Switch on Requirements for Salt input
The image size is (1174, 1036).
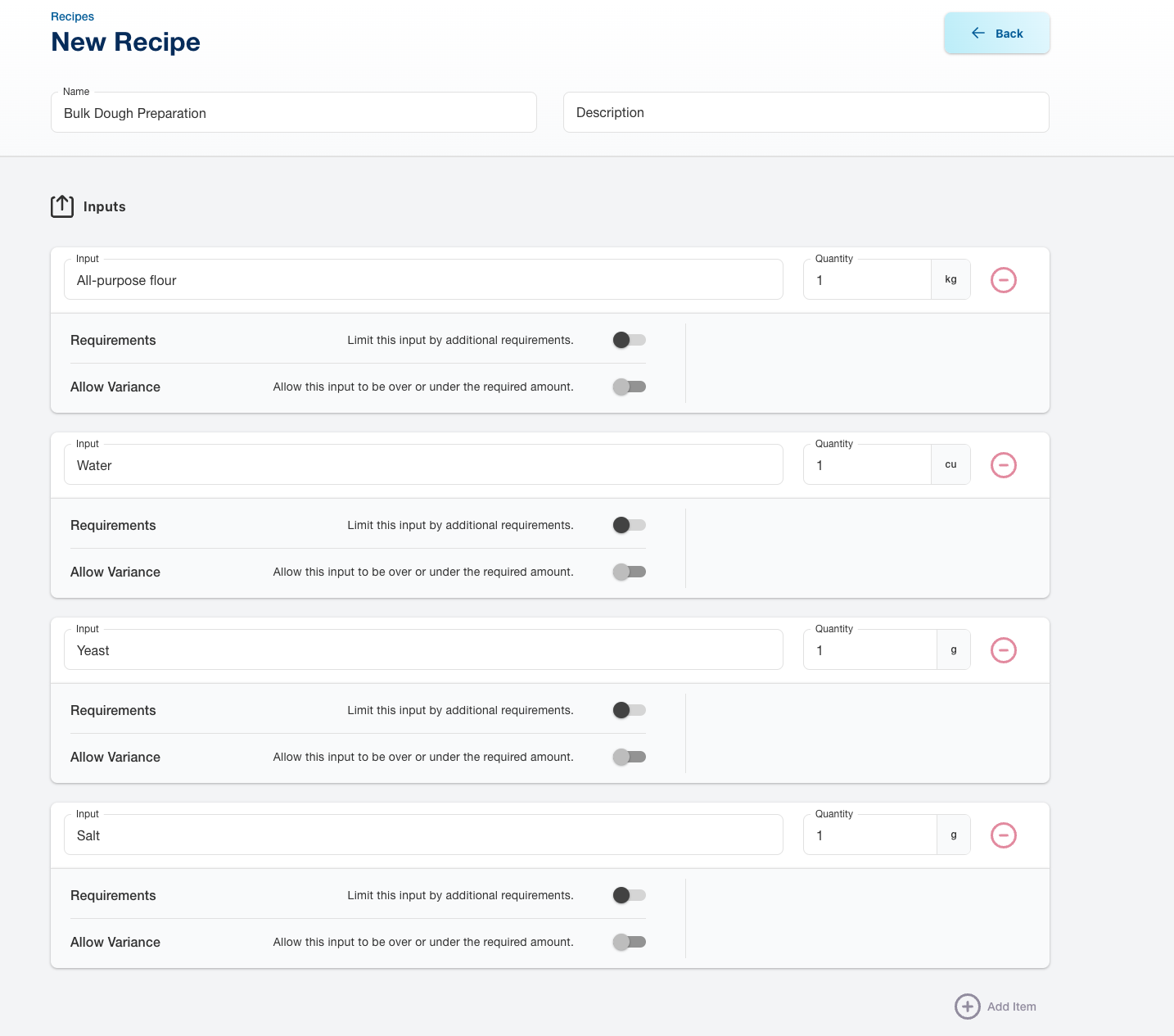[x=629, y=895]
